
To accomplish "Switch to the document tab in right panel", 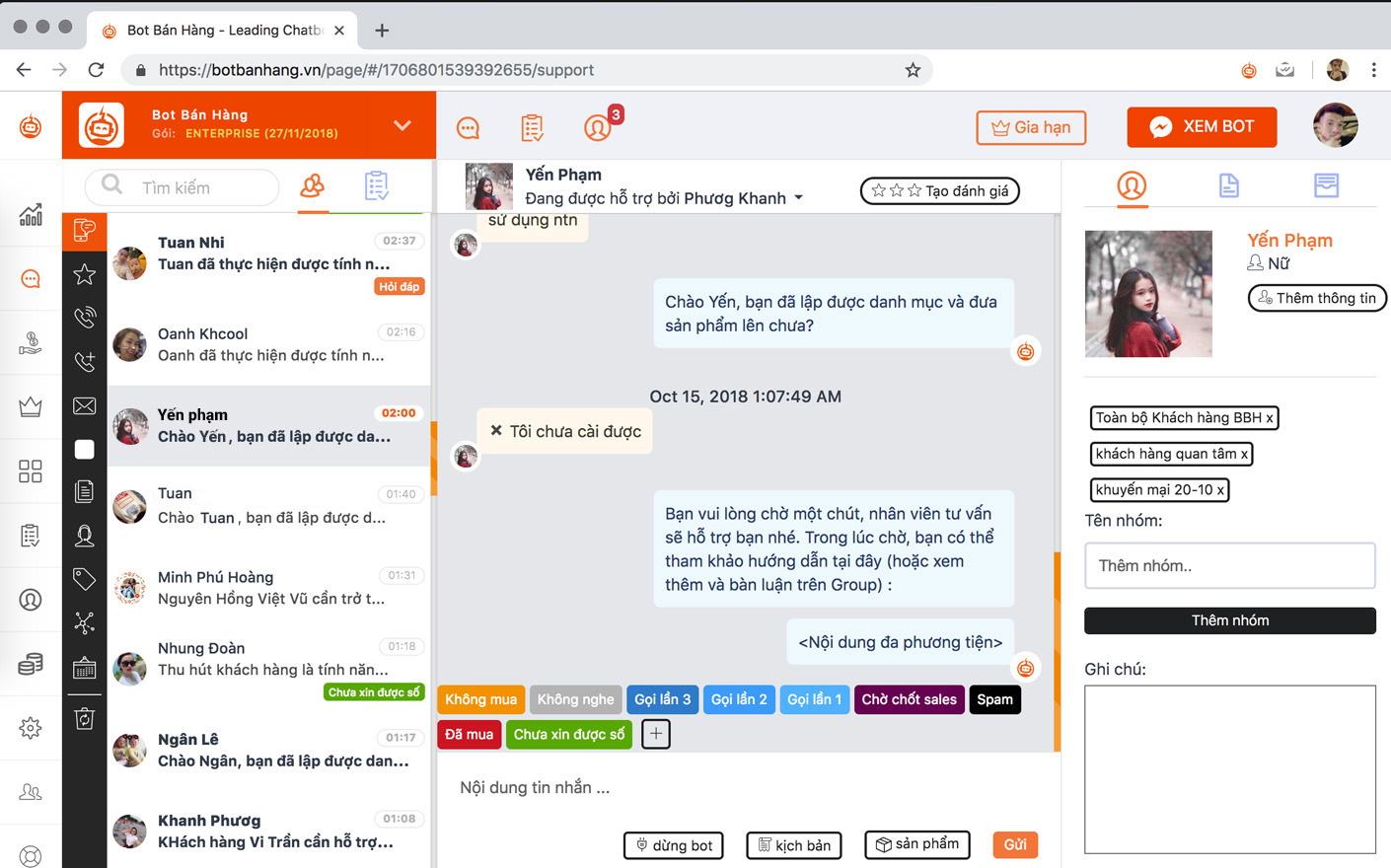I will 1228,185.
